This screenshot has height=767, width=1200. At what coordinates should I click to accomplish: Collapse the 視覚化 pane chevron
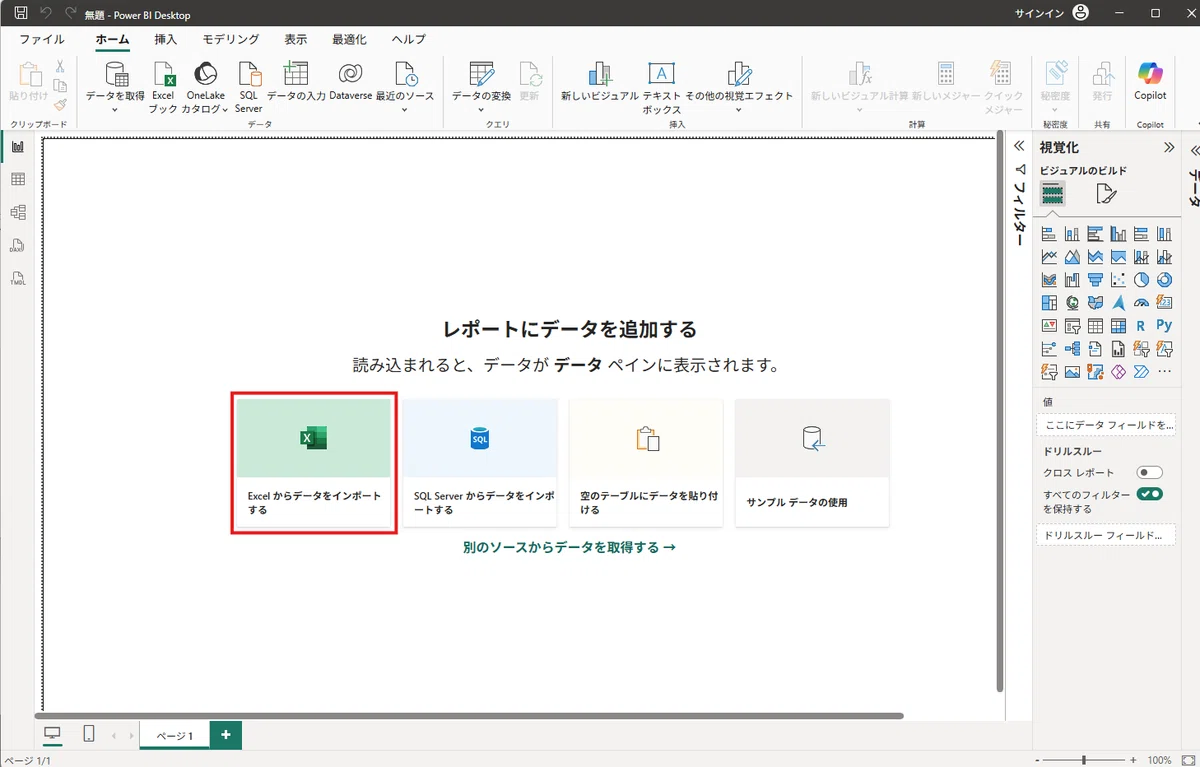[1168, 147]
